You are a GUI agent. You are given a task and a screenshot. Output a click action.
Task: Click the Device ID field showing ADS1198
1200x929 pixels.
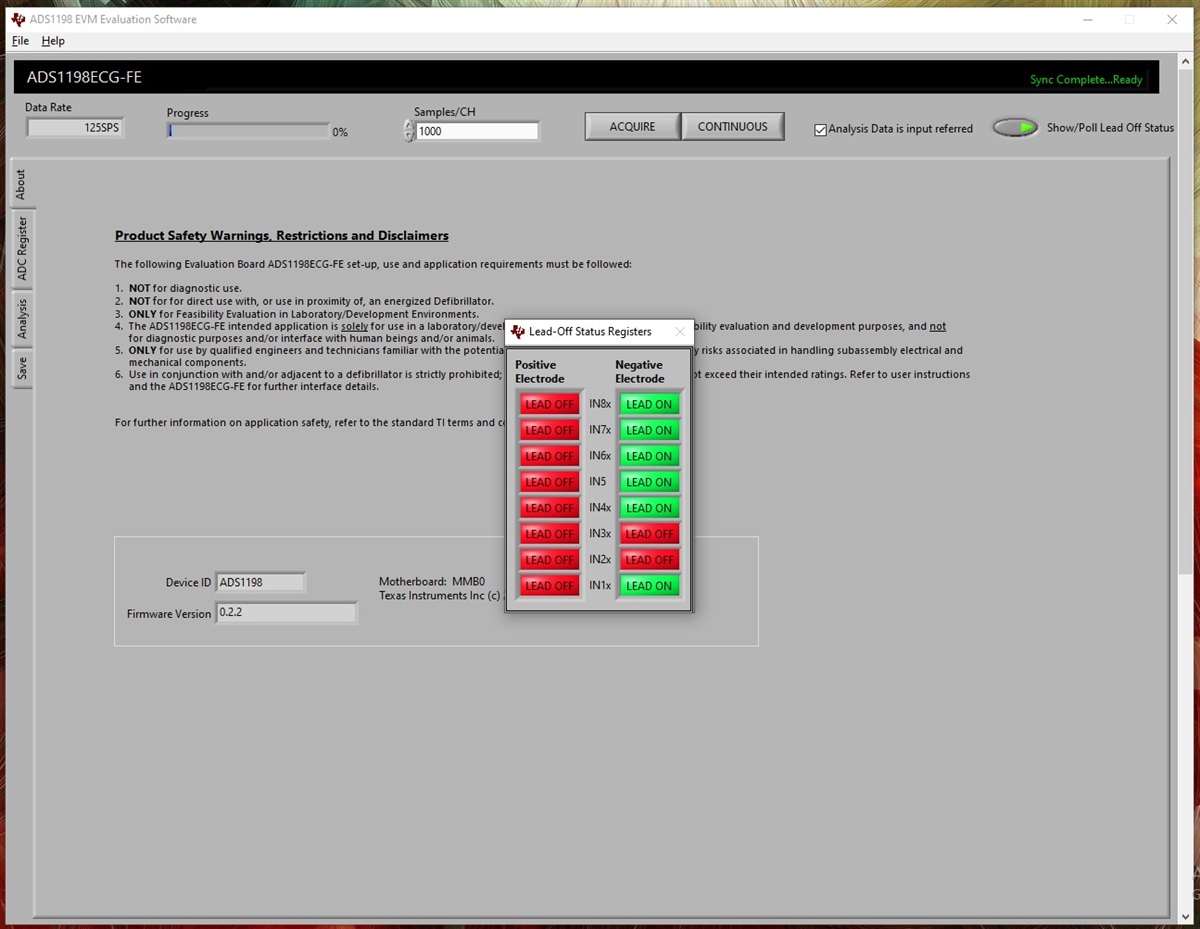(261, 582)
